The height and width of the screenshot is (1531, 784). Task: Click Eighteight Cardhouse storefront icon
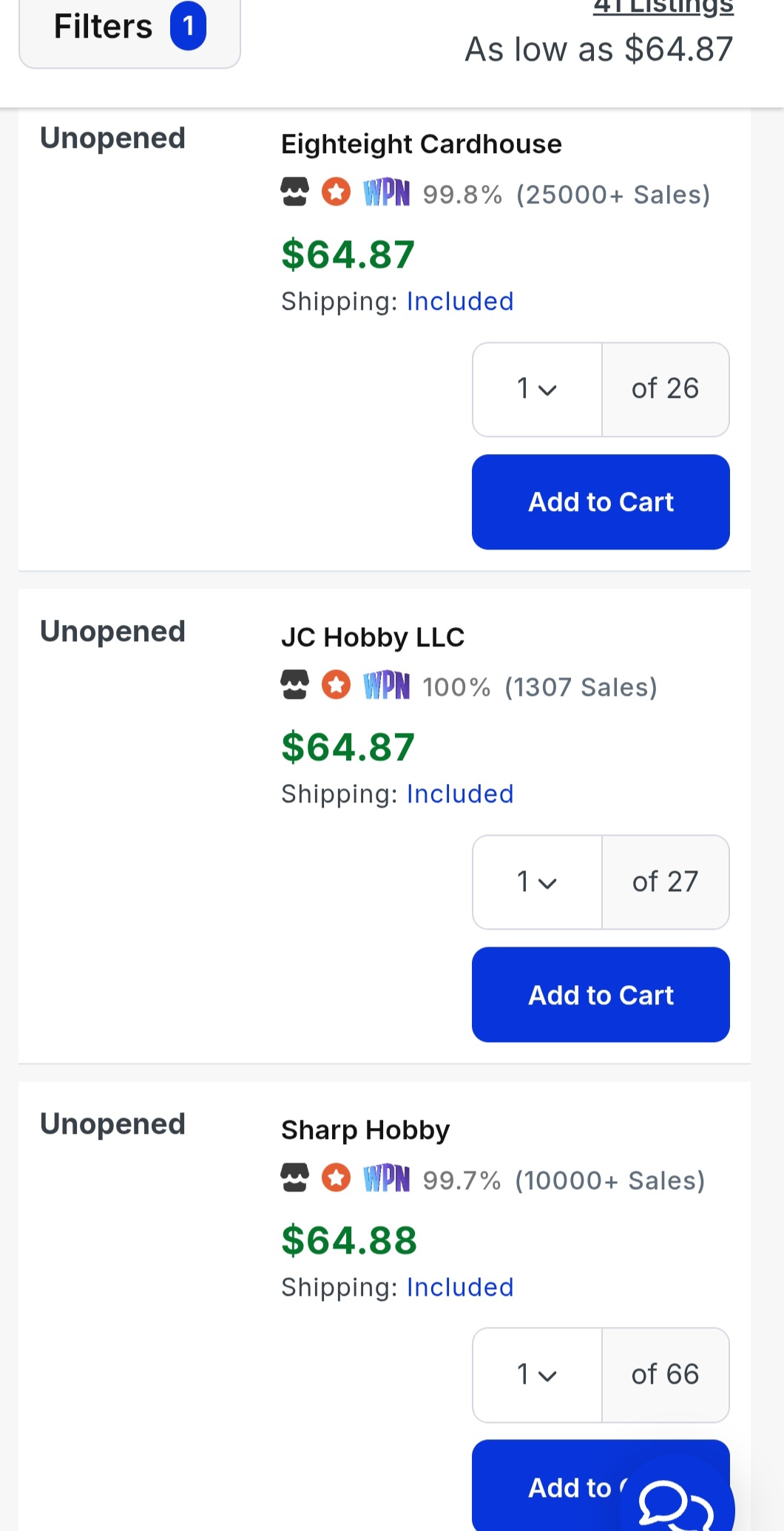pyautogui.click(x=294, y=192)
